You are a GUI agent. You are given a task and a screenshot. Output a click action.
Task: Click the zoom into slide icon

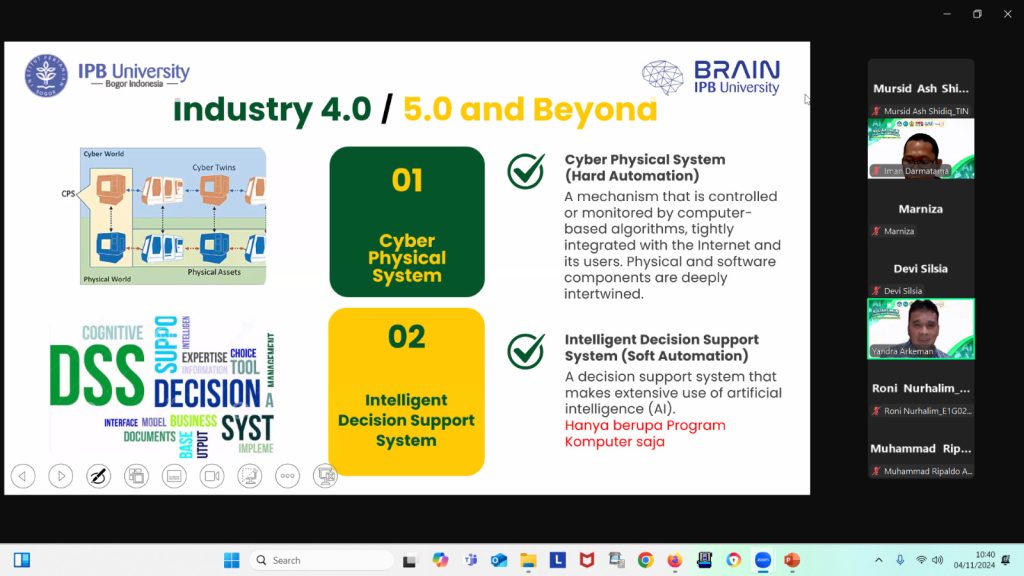pyautogui.click(x=249, y=476)
